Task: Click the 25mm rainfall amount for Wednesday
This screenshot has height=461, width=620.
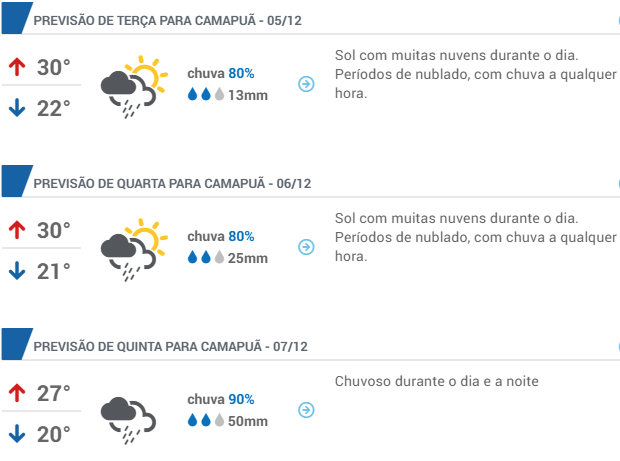Action: (x=248, y=259)
